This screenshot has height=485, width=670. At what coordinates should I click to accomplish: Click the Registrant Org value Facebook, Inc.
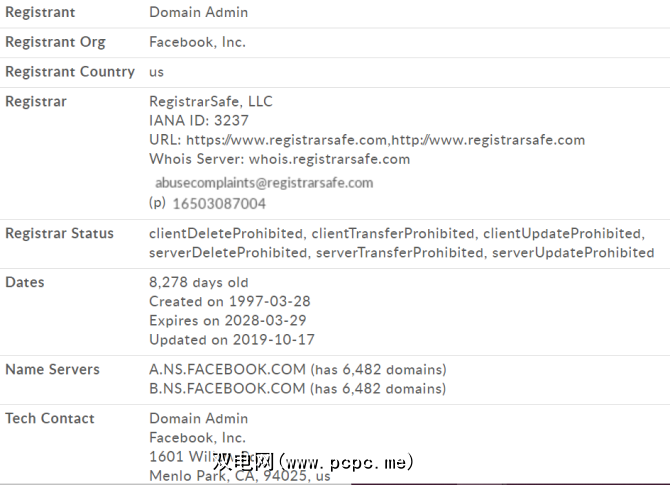point(197,42)
